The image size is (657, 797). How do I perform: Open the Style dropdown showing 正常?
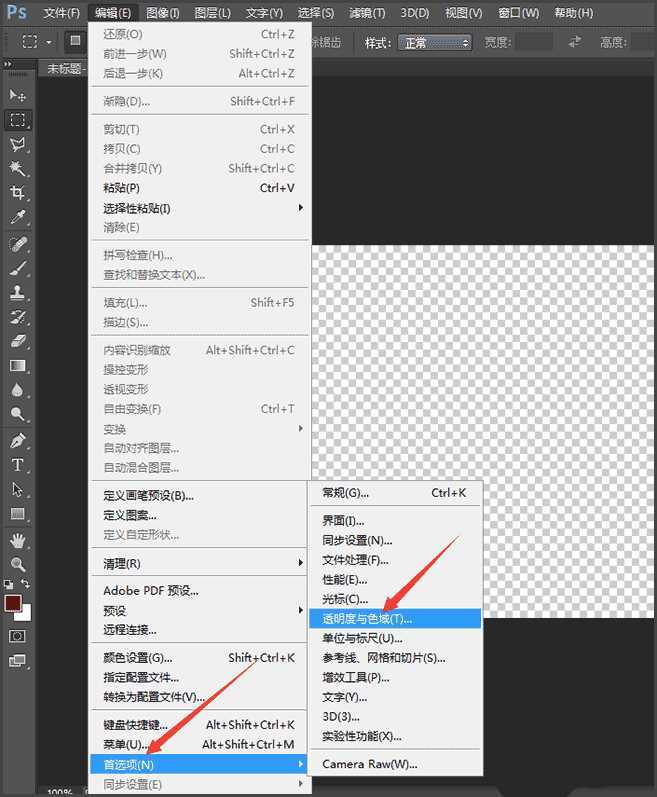[x=434, y=43]
